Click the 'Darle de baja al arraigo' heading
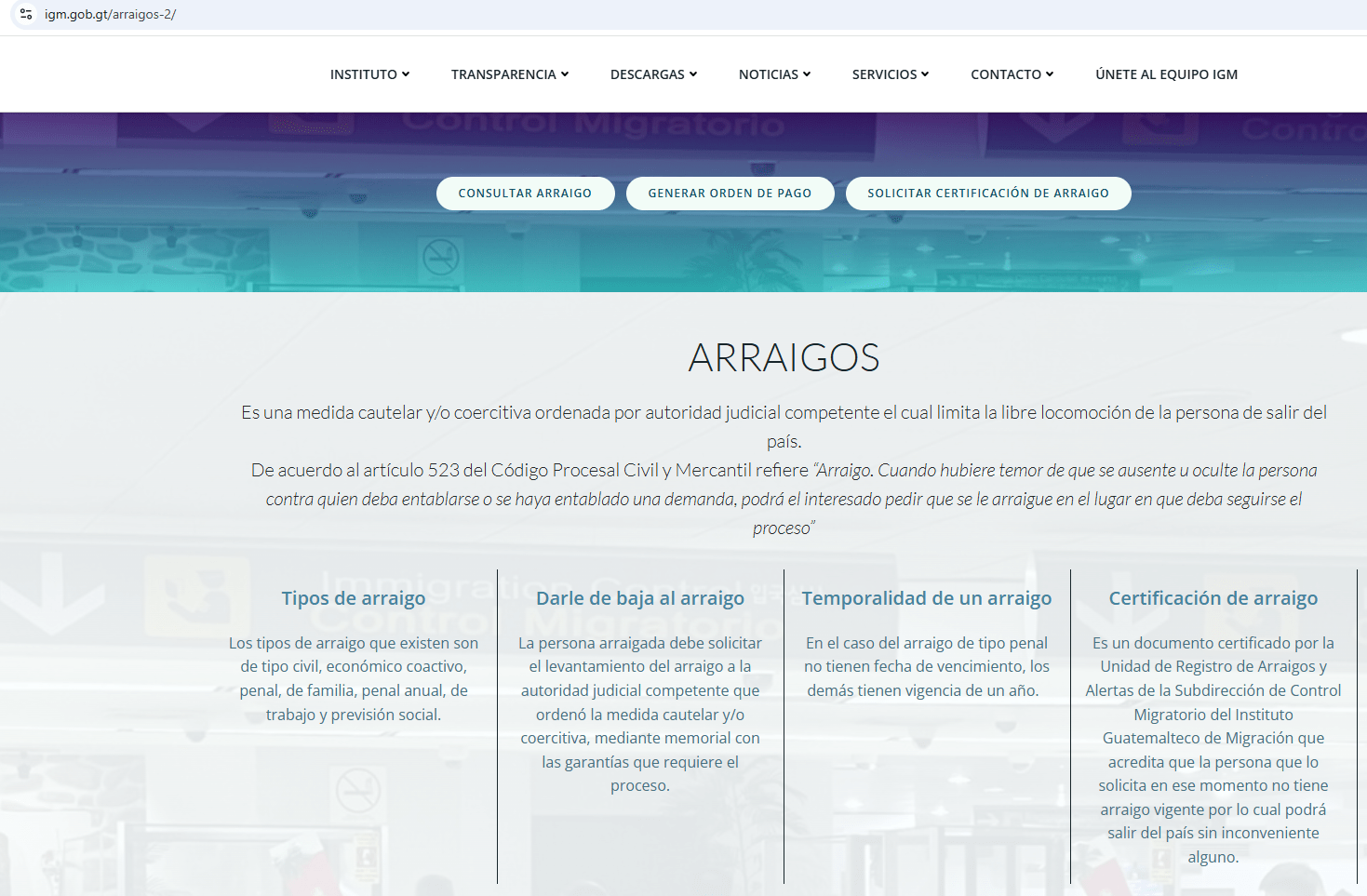The height and width of the screenshot is (896, 1367). point(640,598)
